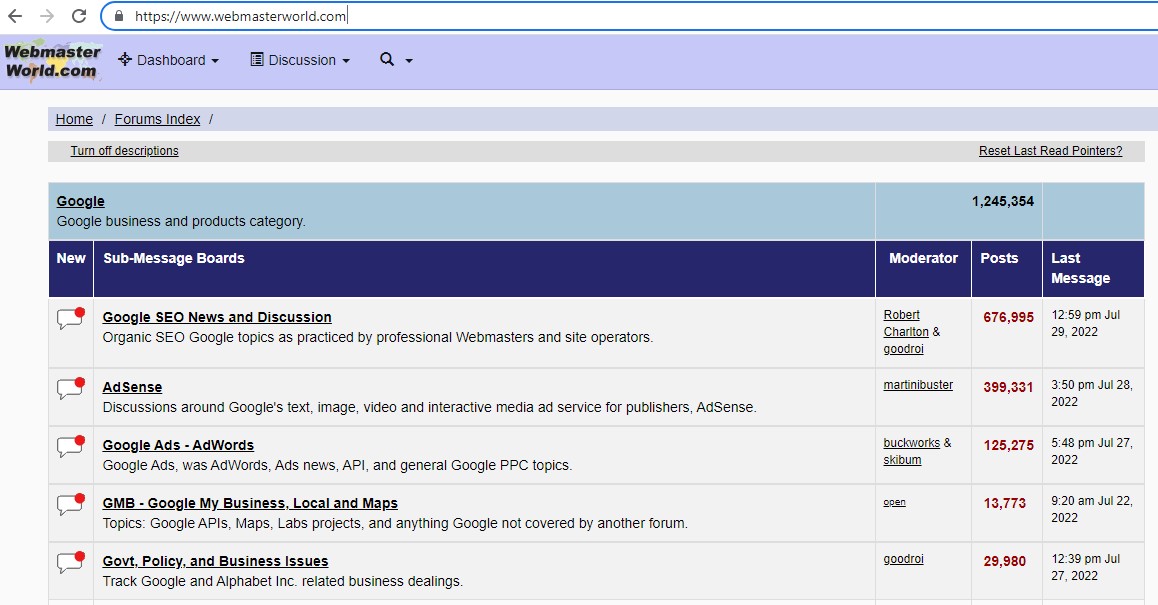View moderator martinibuster profile
The height and width of the screenshot is (605, 1158).
tap(918, 385)
